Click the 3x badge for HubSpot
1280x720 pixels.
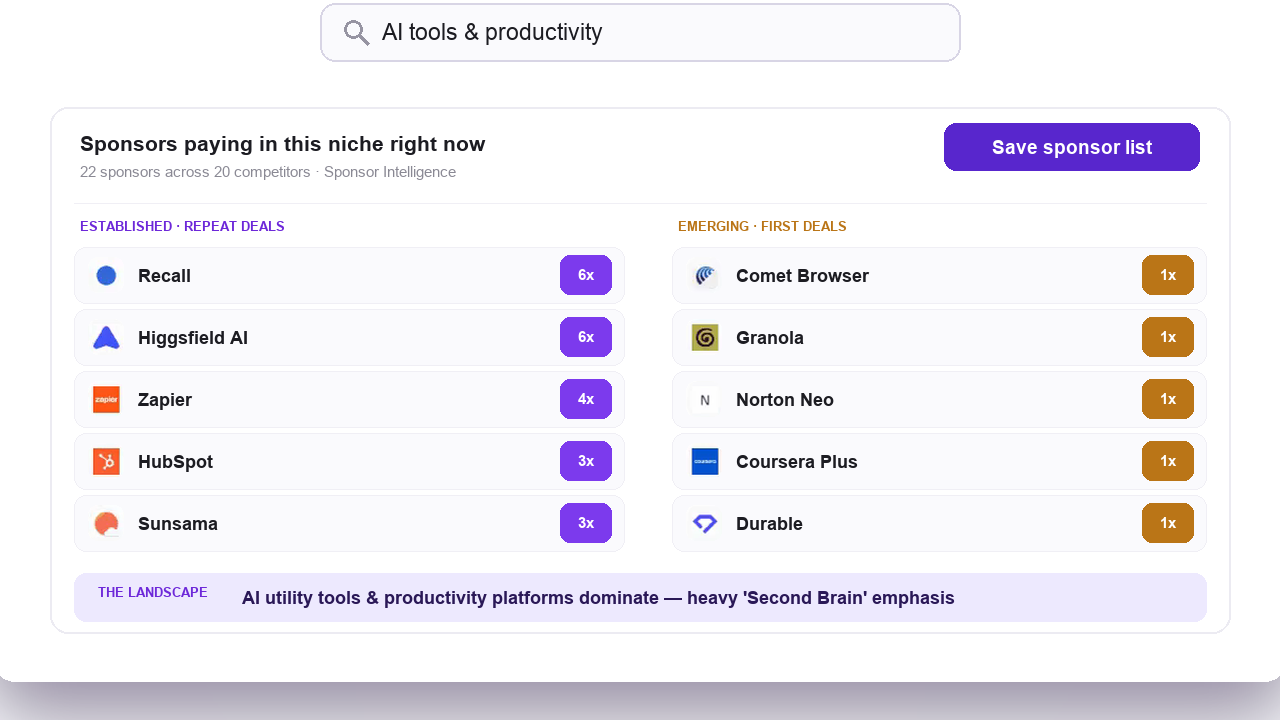point(586,461)
